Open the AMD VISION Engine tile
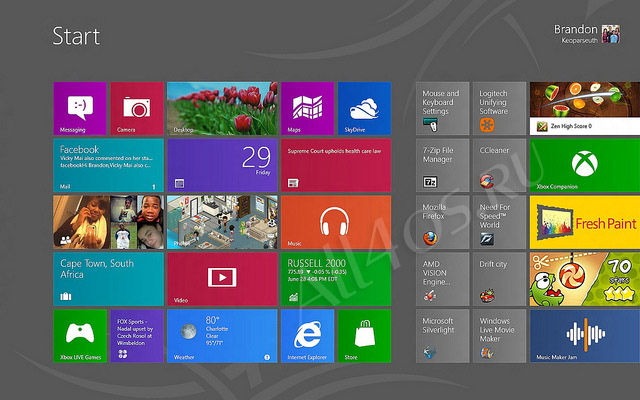The image size is (640, 400). pos(442,279)
